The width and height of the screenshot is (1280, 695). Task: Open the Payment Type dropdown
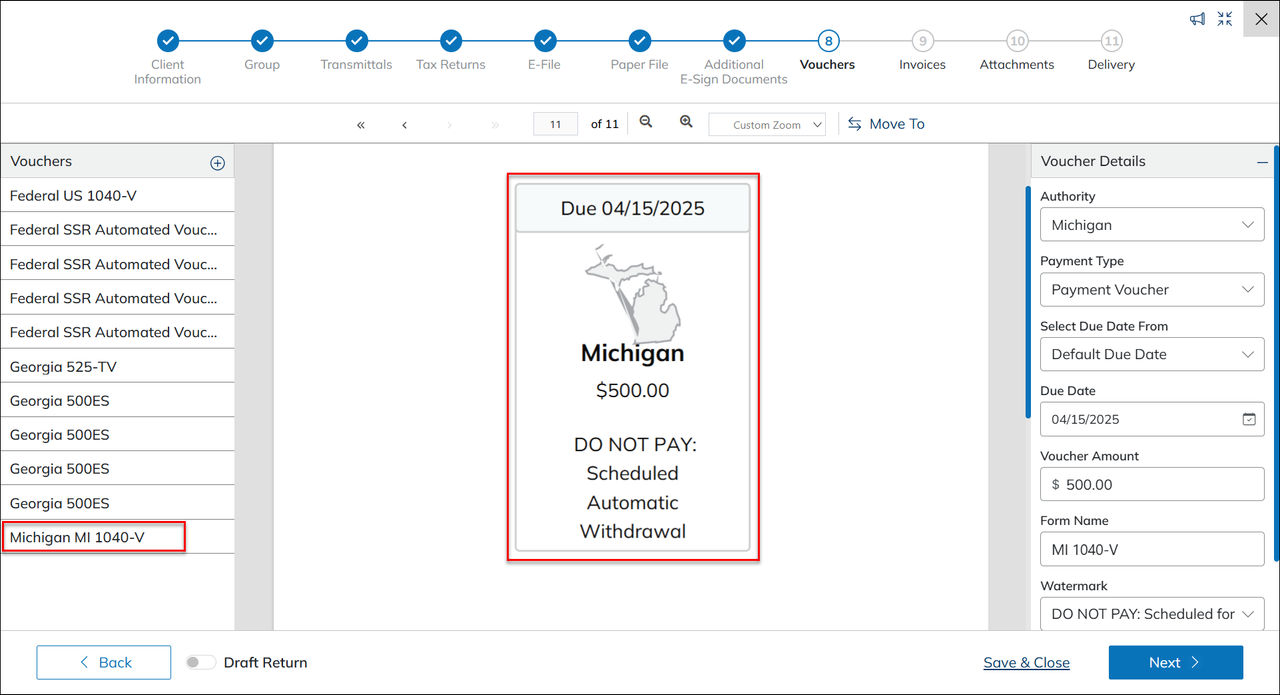[x=1152, y=290]
